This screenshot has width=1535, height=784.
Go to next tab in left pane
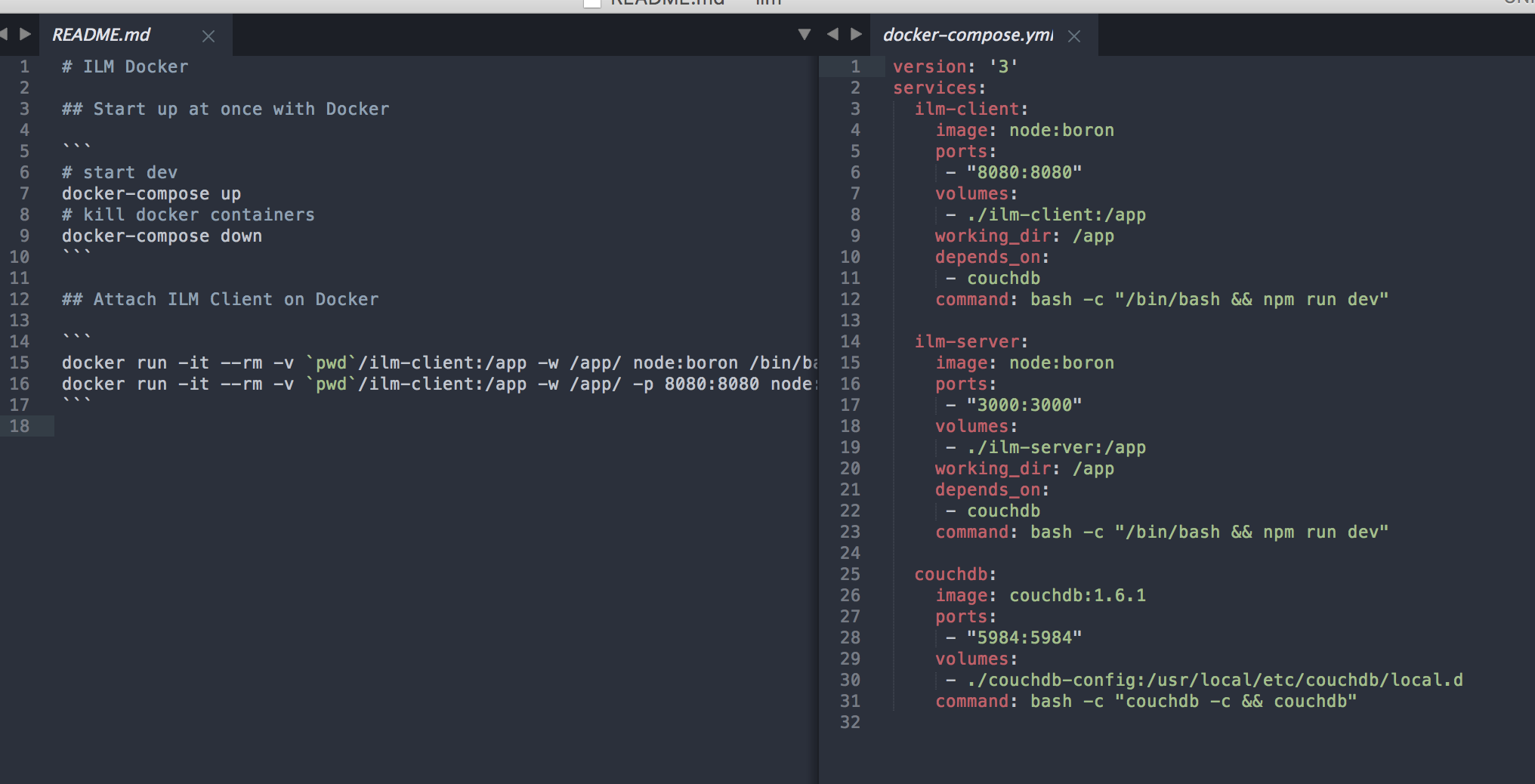click(x=25, y=34)
